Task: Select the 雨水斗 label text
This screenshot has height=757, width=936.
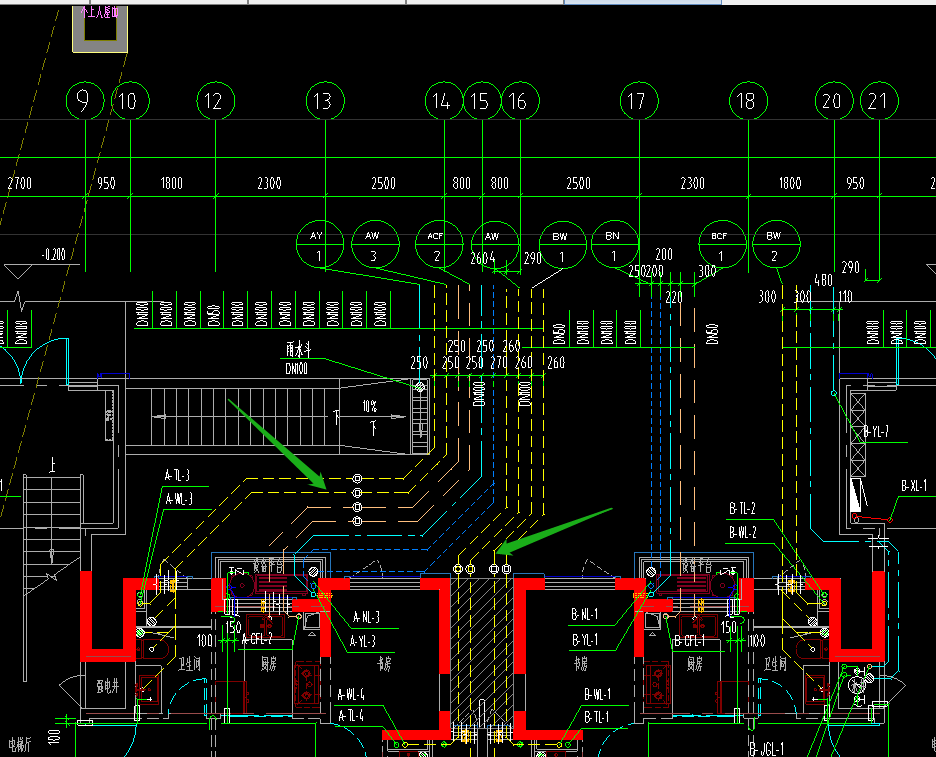Action: pos(298,349)
